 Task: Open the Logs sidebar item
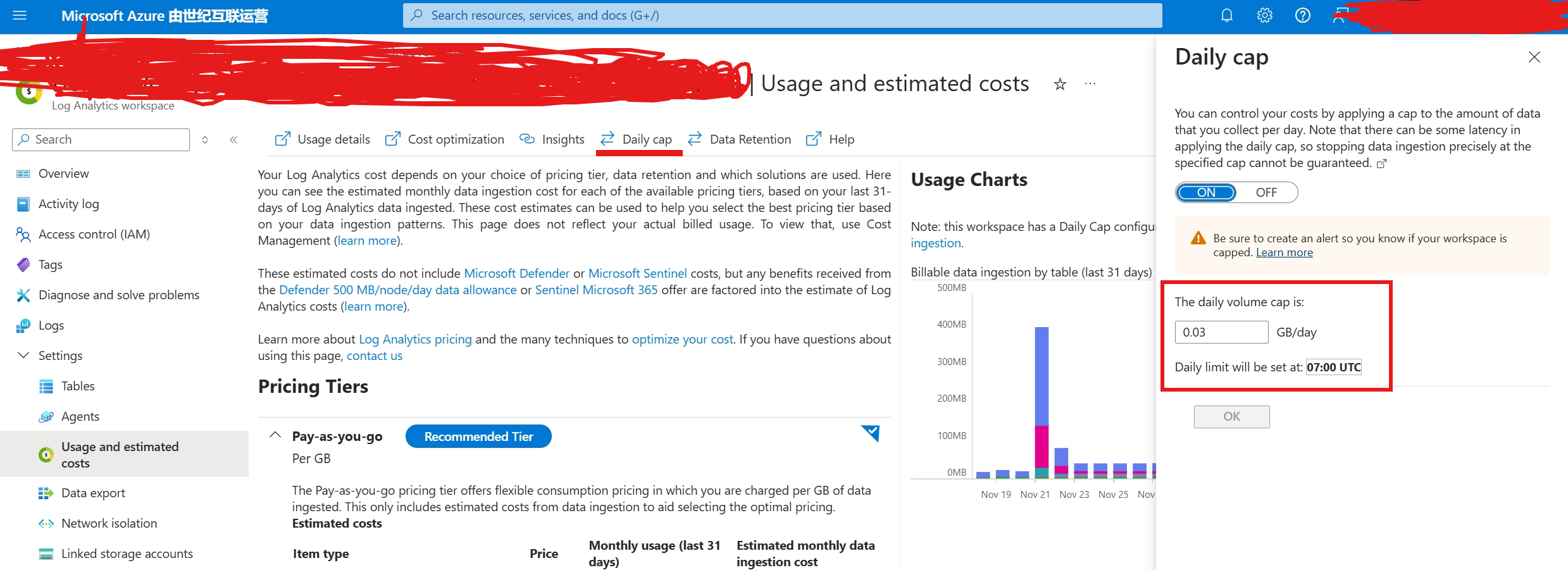[51, 325]
